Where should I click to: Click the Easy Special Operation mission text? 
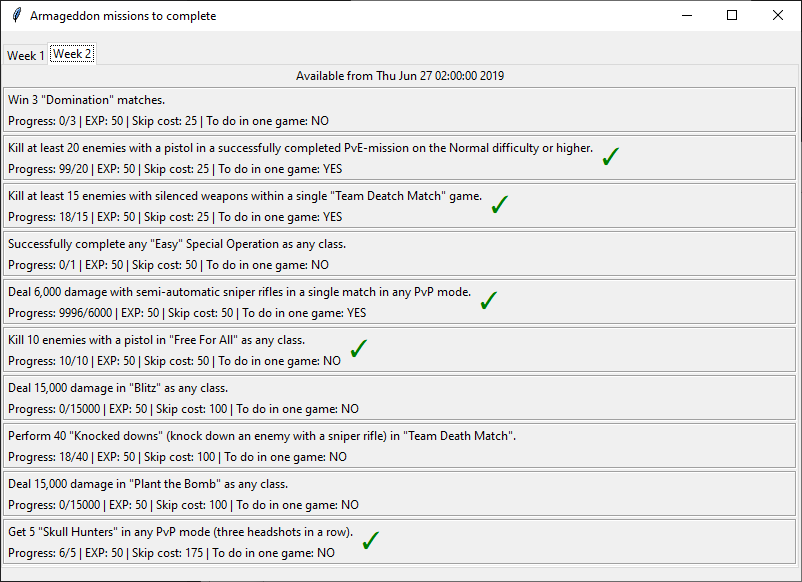coord(177,244)
